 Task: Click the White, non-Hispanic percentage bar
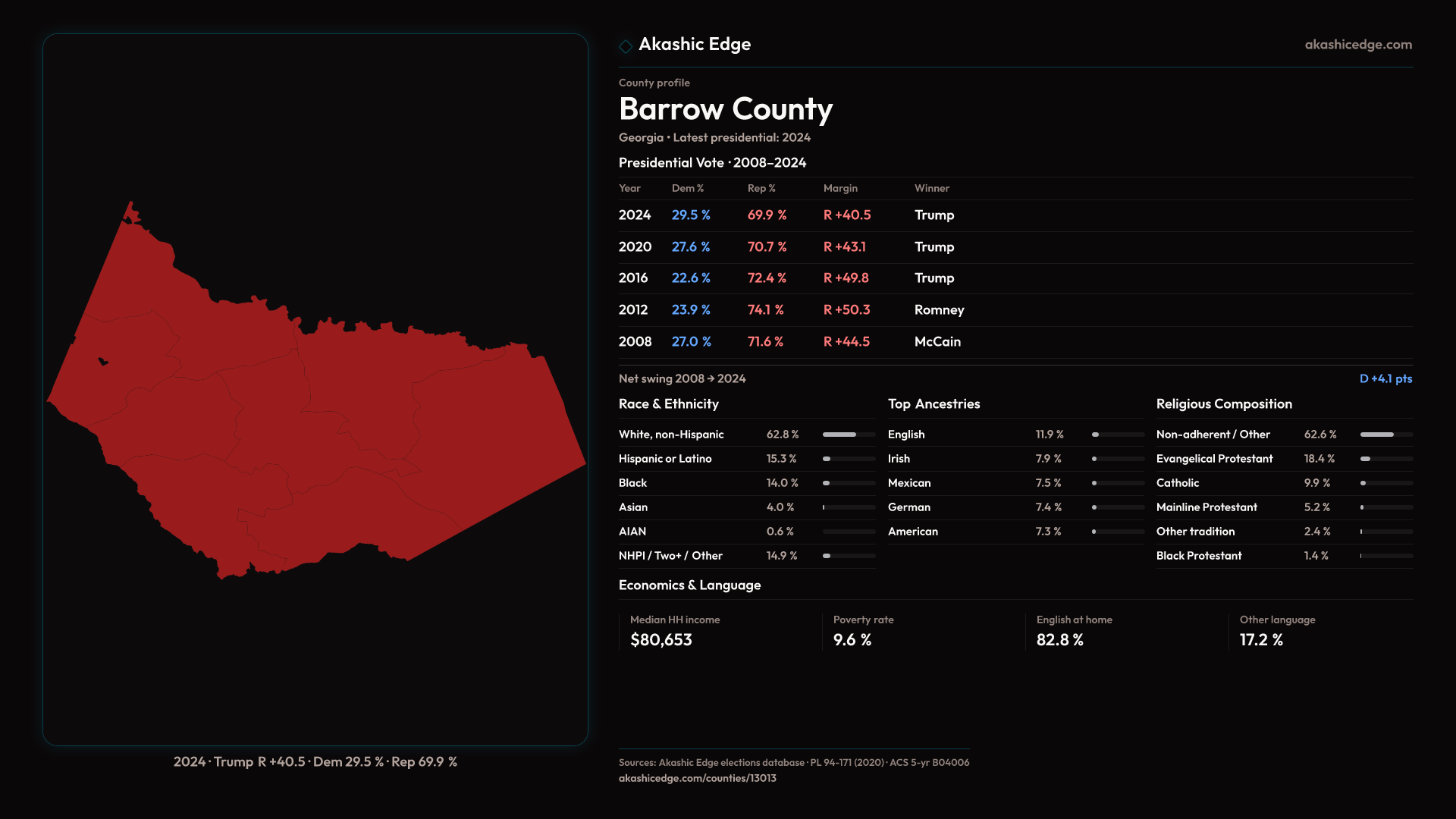pos(849,435)
